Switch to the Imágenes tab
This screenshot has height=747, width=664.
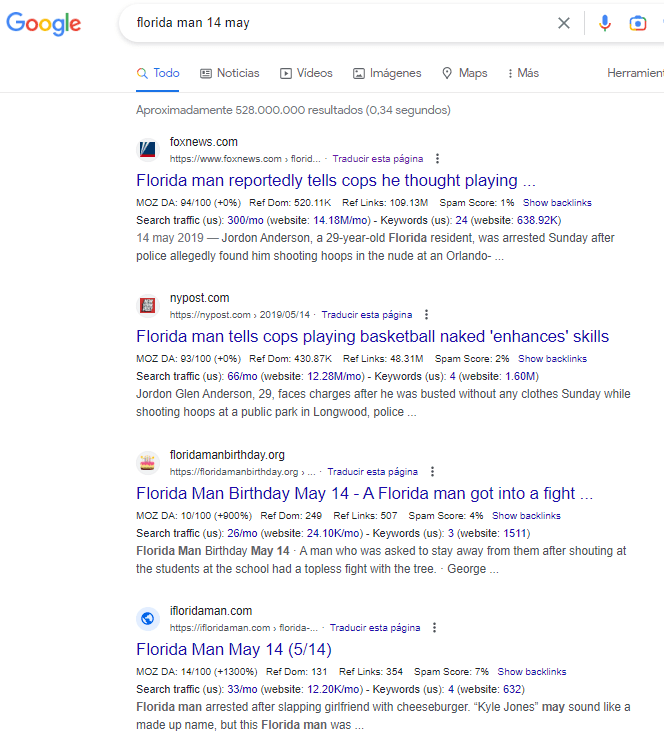[387, 73]
